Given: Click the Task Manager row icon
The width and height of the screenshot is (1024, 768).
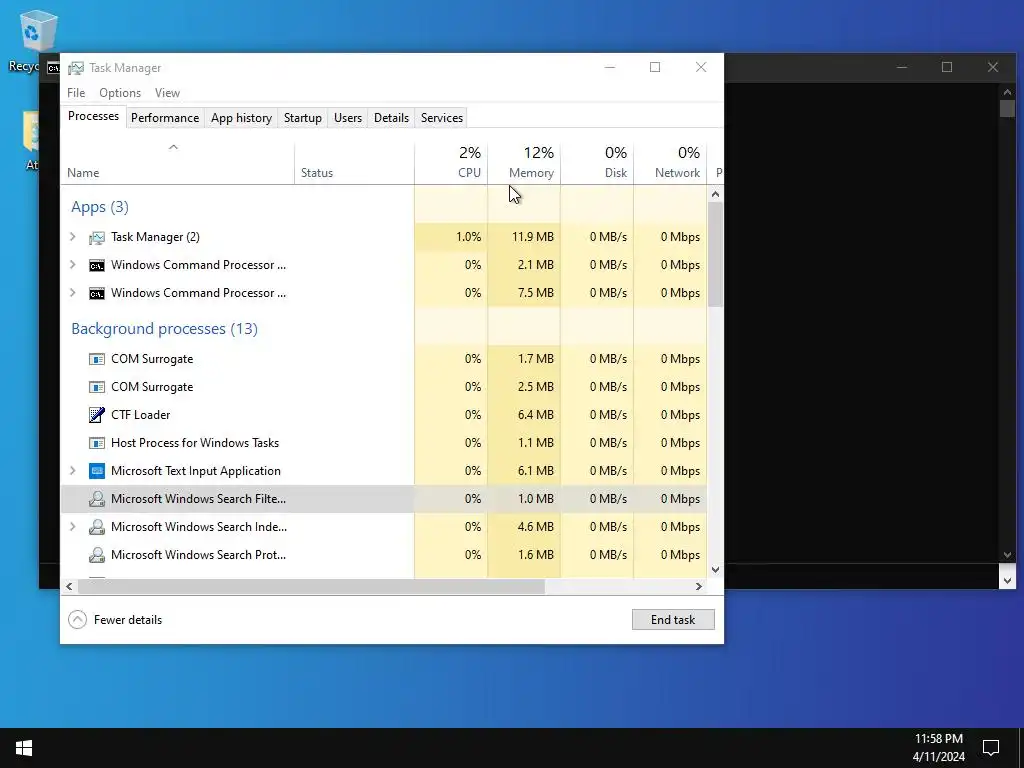Looking at the screenshot, I should coord(97,238).
